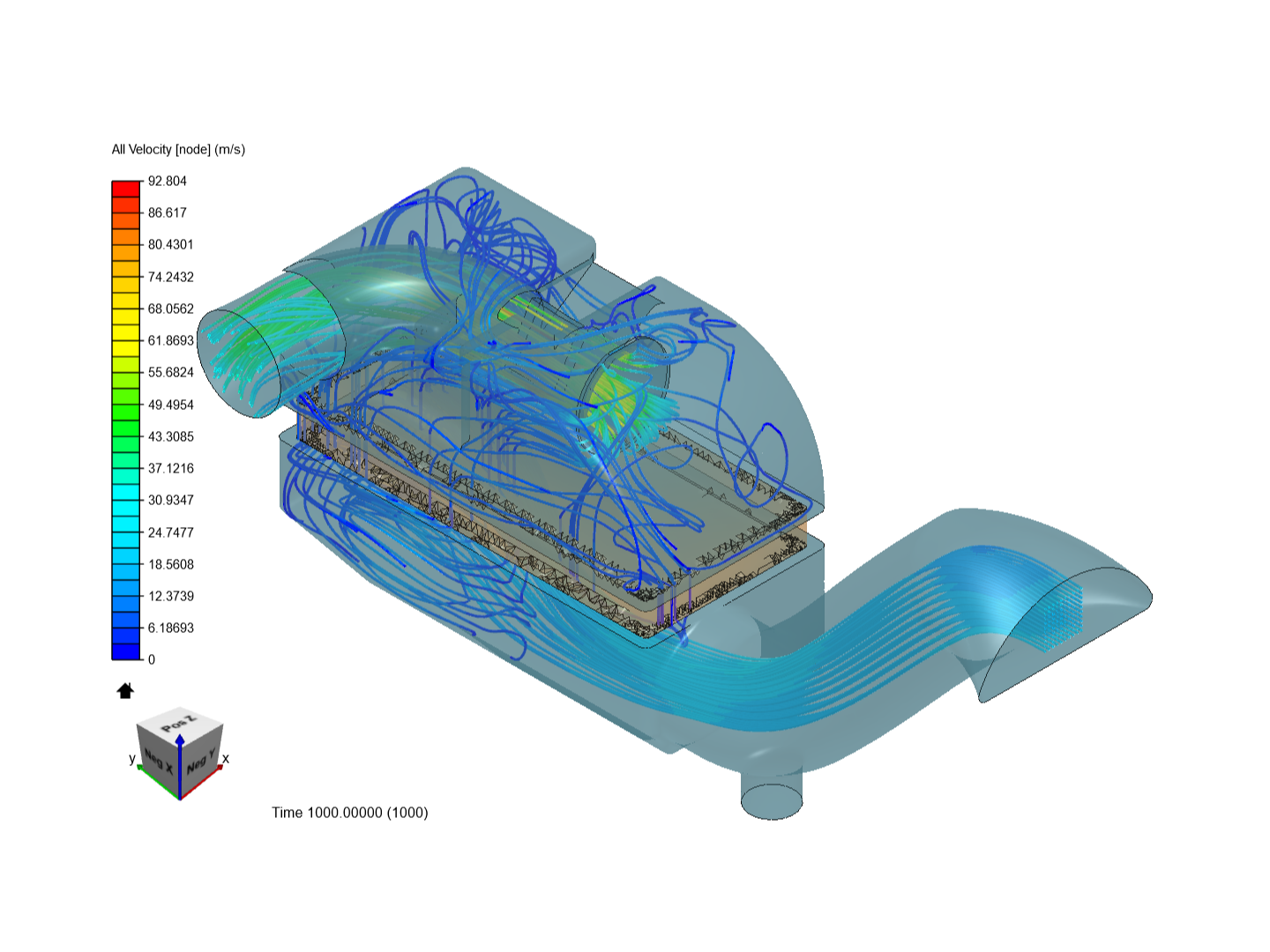The height and width of the screenshot is (952, 1270).
Task: Click the Time 1000.00000 (1000) label
Action: [x=350, y=813]
